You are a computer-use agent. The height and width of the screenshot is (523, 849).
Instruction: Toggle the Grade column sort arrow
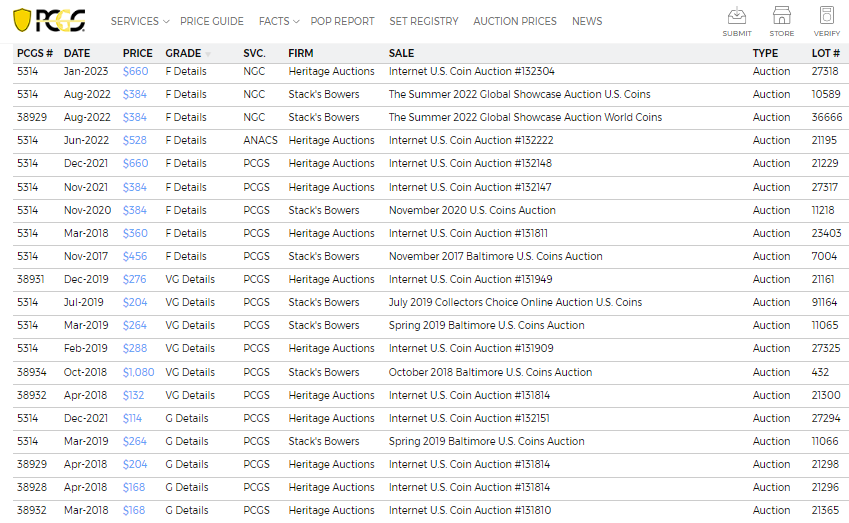coord(208,54)
